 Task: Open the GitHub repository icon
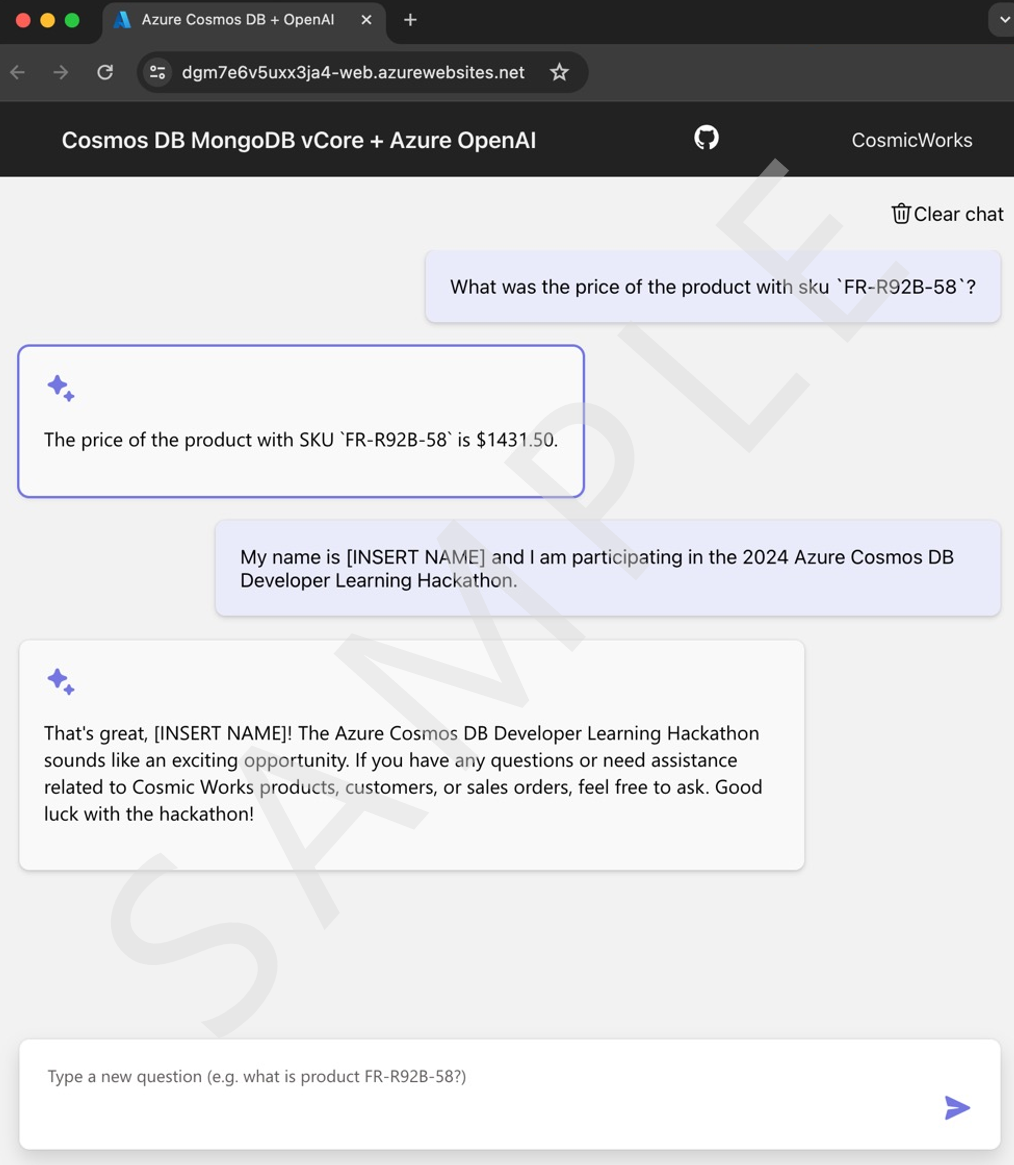click(706, 137)
